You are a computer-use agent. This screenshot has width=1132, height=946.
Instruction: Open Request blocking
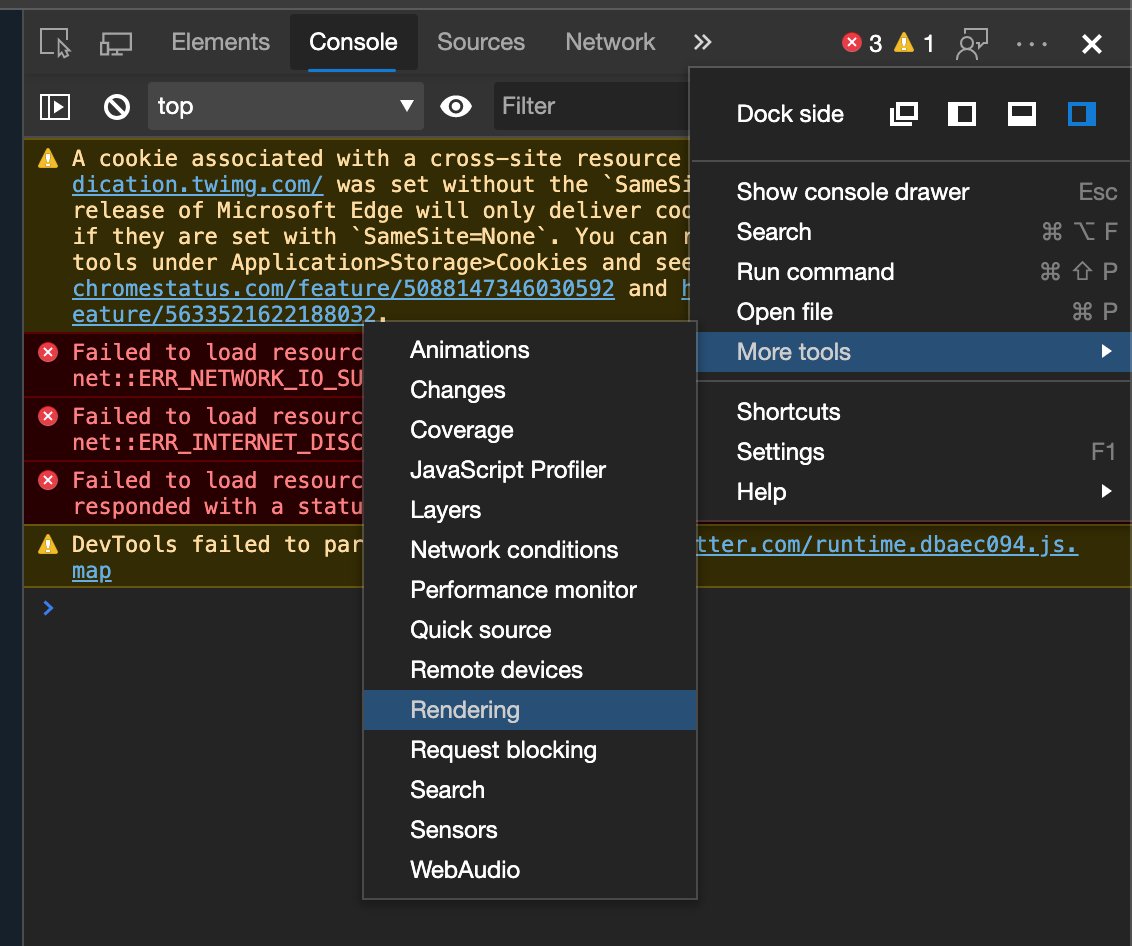[530, 750]
